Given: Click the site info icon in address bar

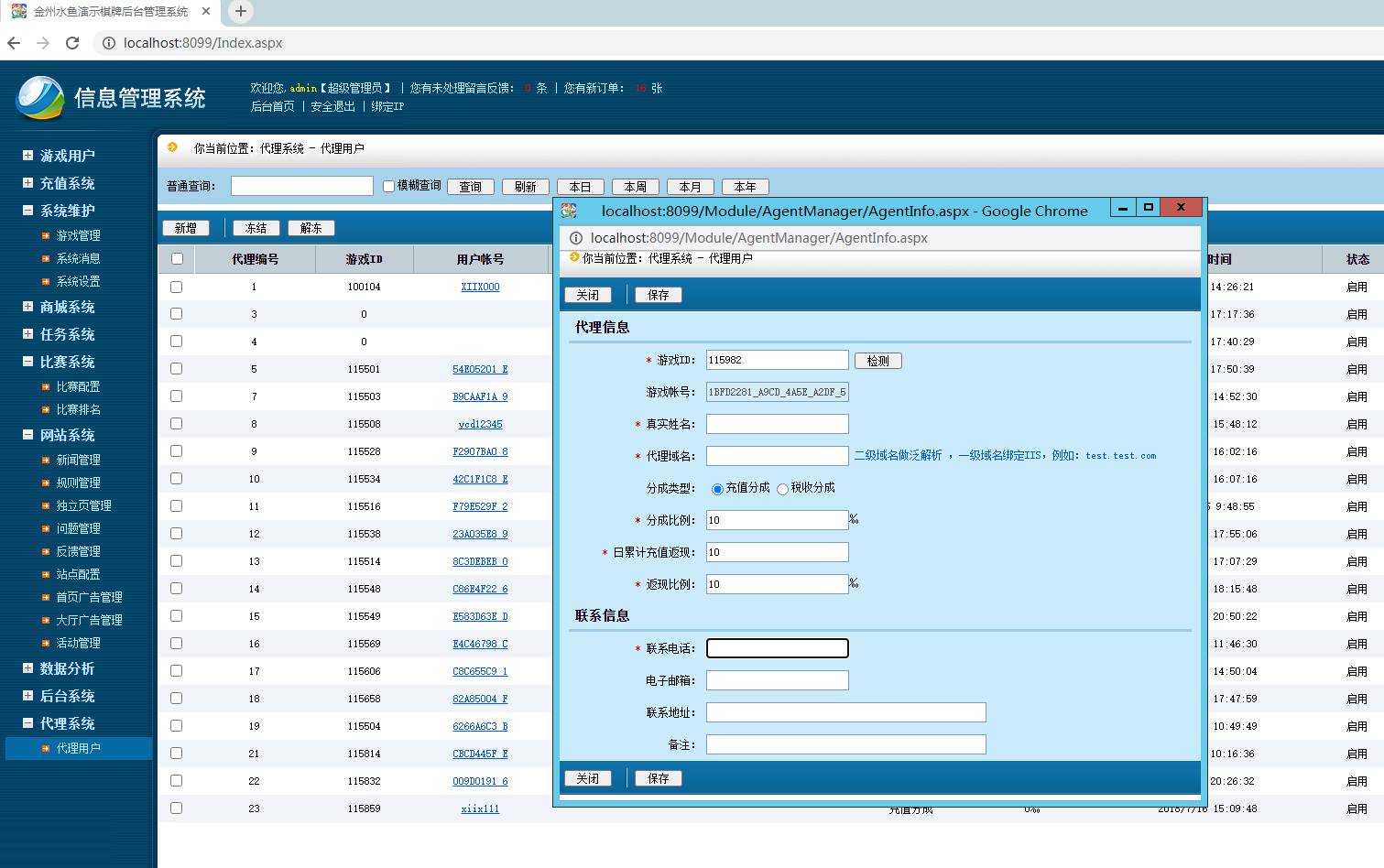Looking at the screenshot, I should pos(108,43).
